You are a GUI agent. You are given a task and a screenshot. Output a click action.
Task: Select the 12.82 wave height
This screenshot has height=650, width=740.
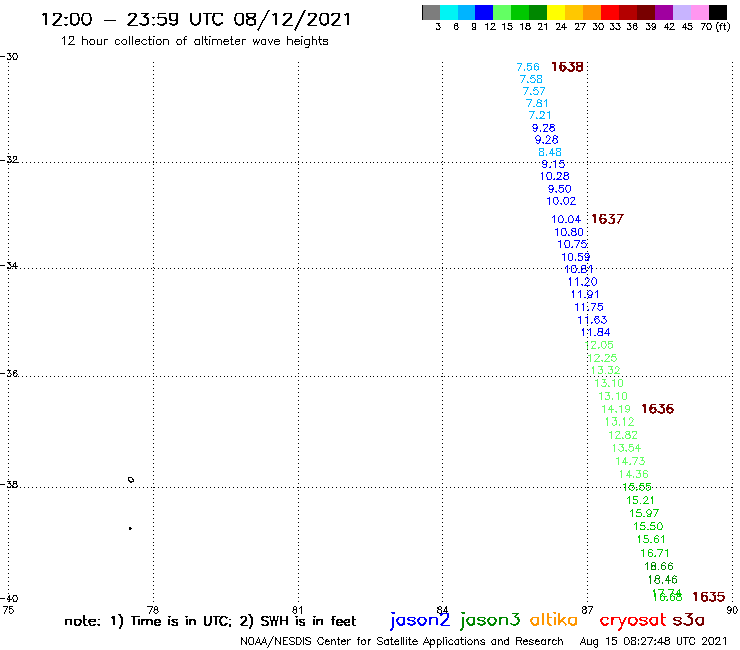tap(623, 435)
